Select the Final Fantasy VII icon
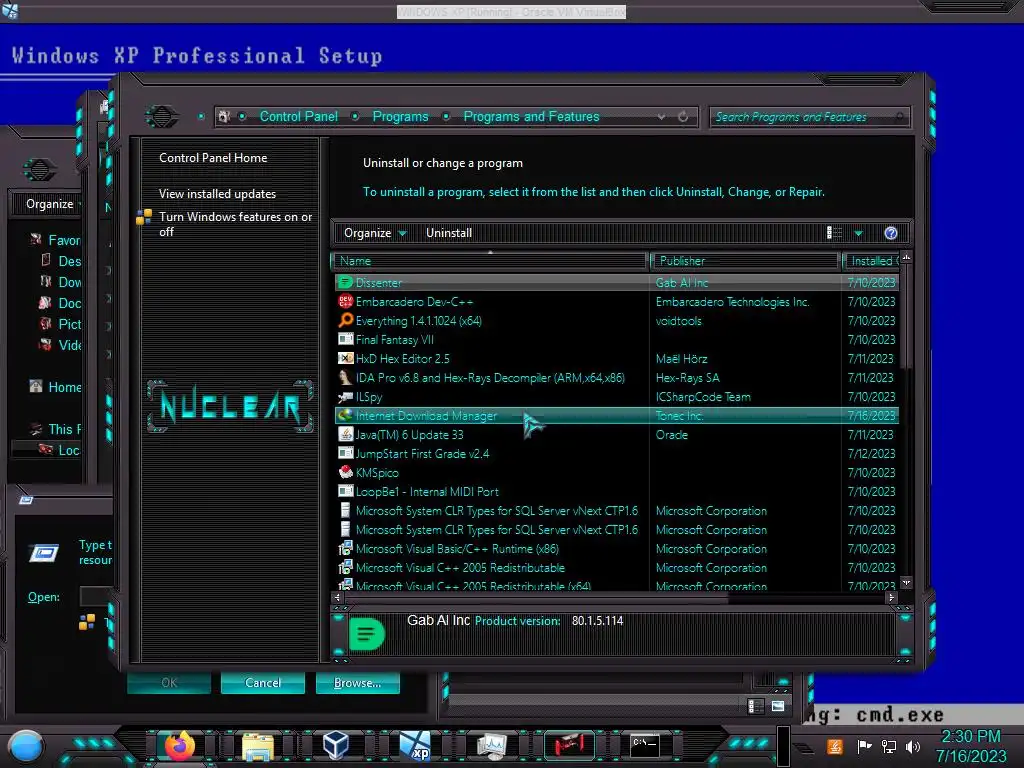This screenshot has height=768, width=1024. [x=345, y=340]
